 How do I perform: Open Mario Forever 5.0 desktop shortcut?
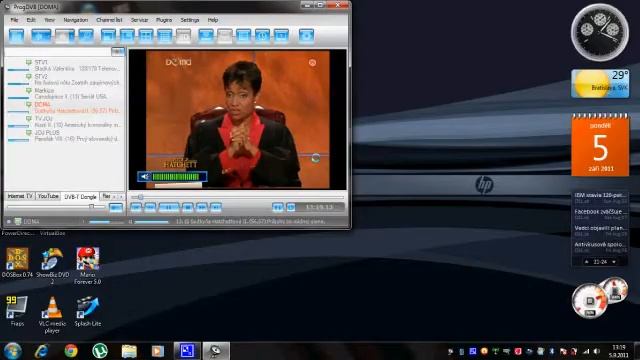click(88, 266)
